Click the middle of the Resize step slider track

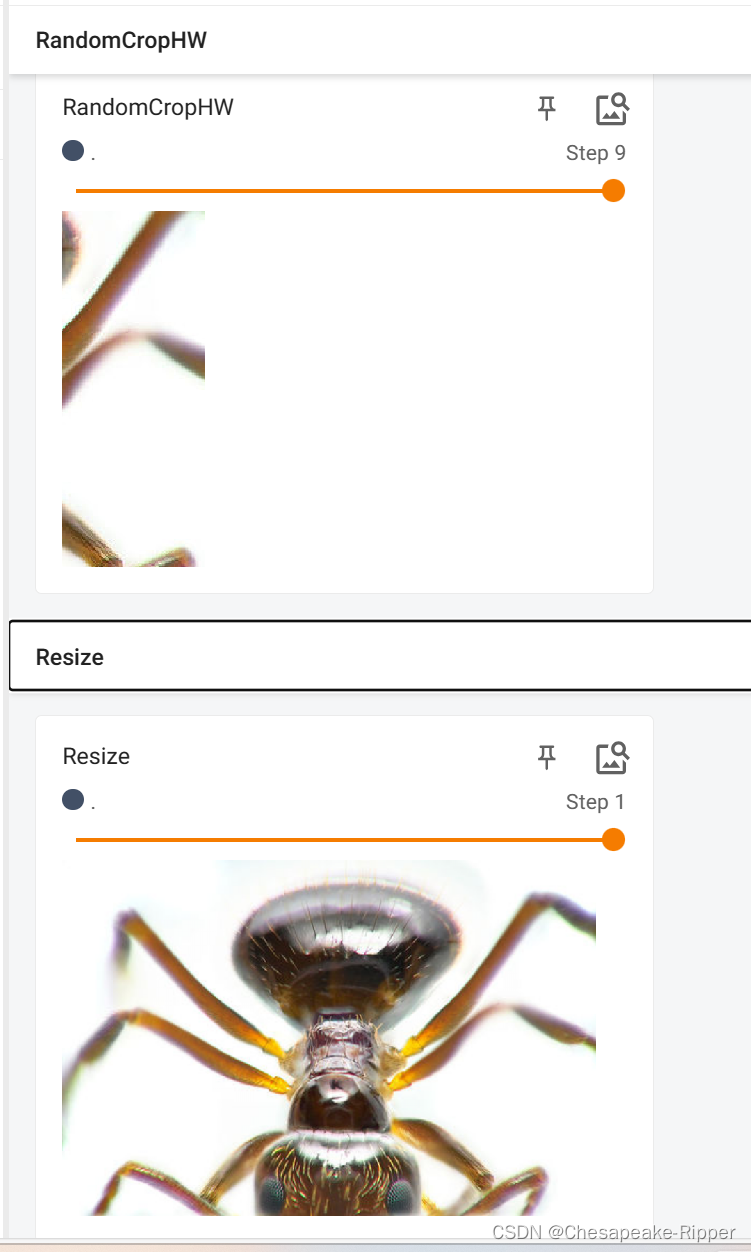pyautogui.click(x=345, y=839)
